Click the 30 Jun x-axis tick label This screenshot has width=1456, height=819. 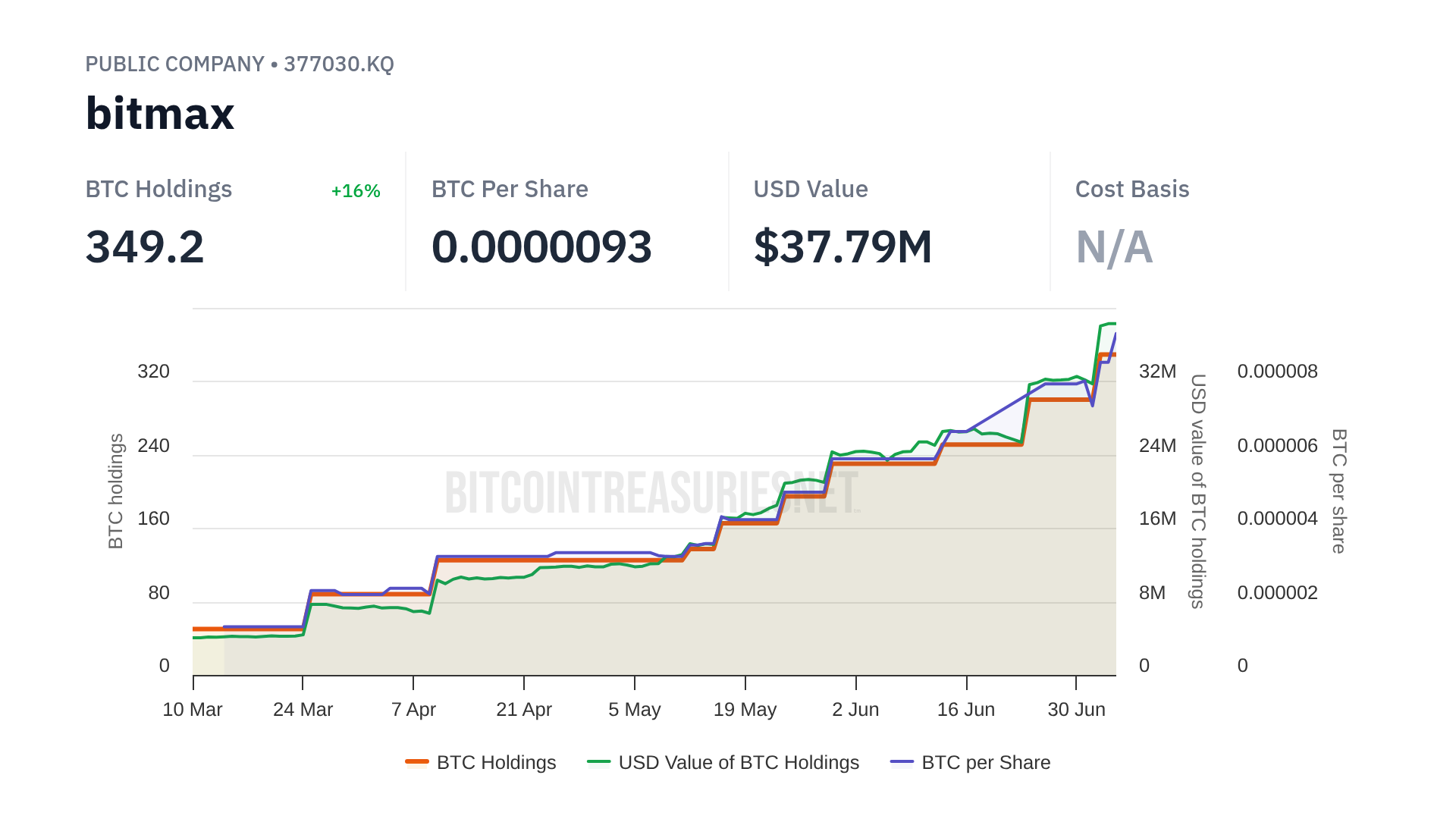click(x=1076, y=710)
